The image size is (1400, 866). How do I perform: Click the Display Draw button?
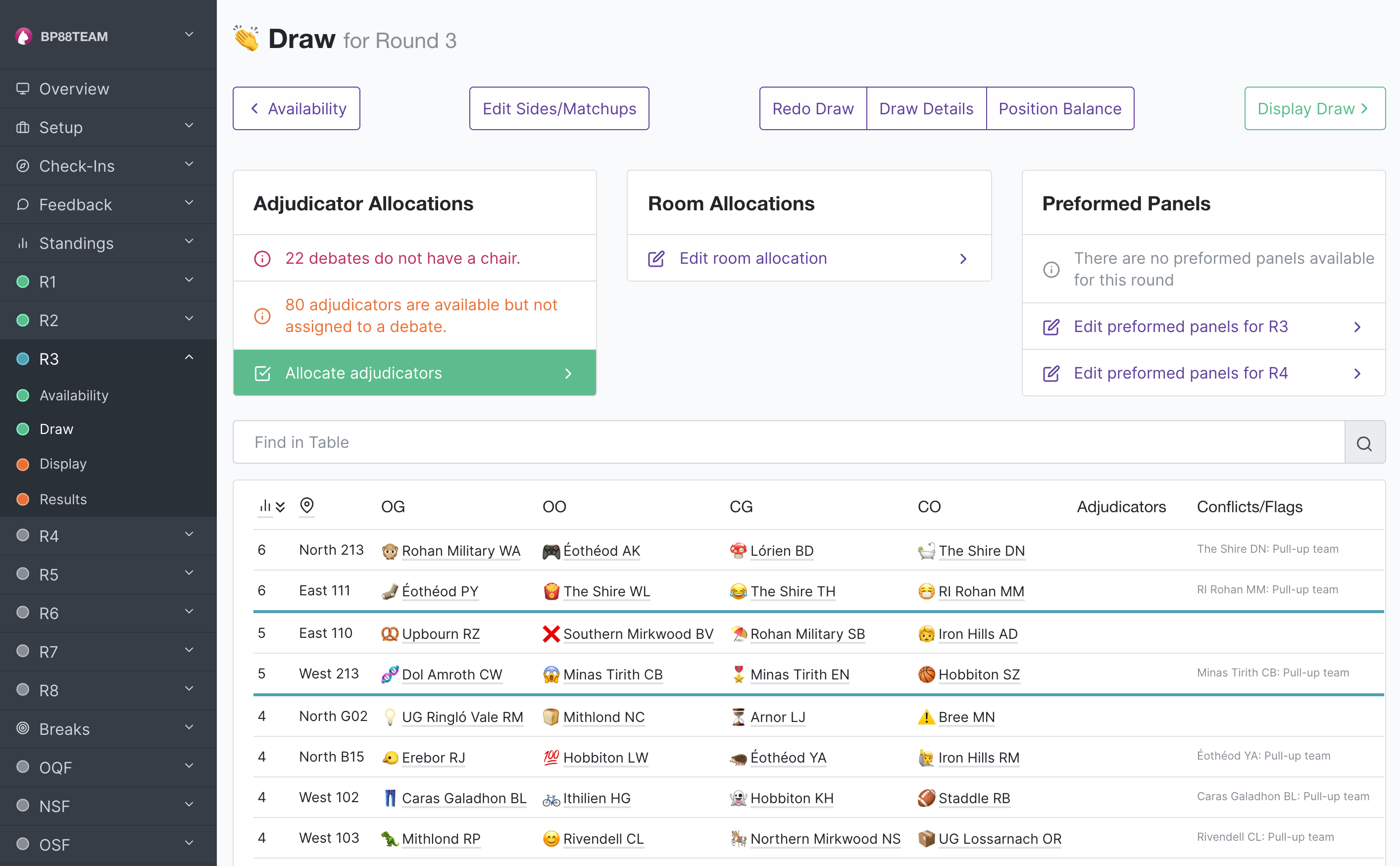pos(1315,109)
